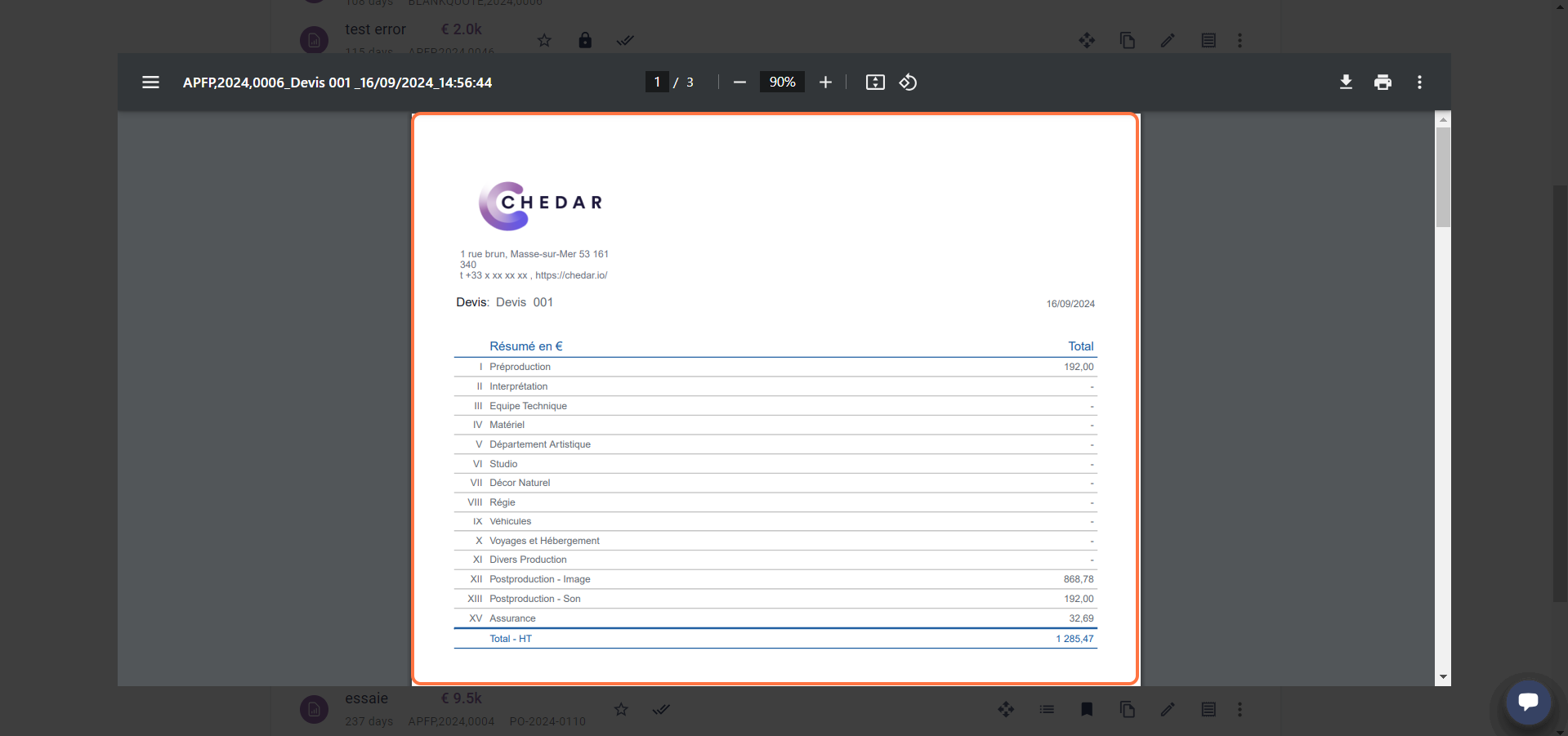The width and height of the screenshot is (1568, 736).
Task: Click the Préproduction row in summary
Action: coord(775,367)
